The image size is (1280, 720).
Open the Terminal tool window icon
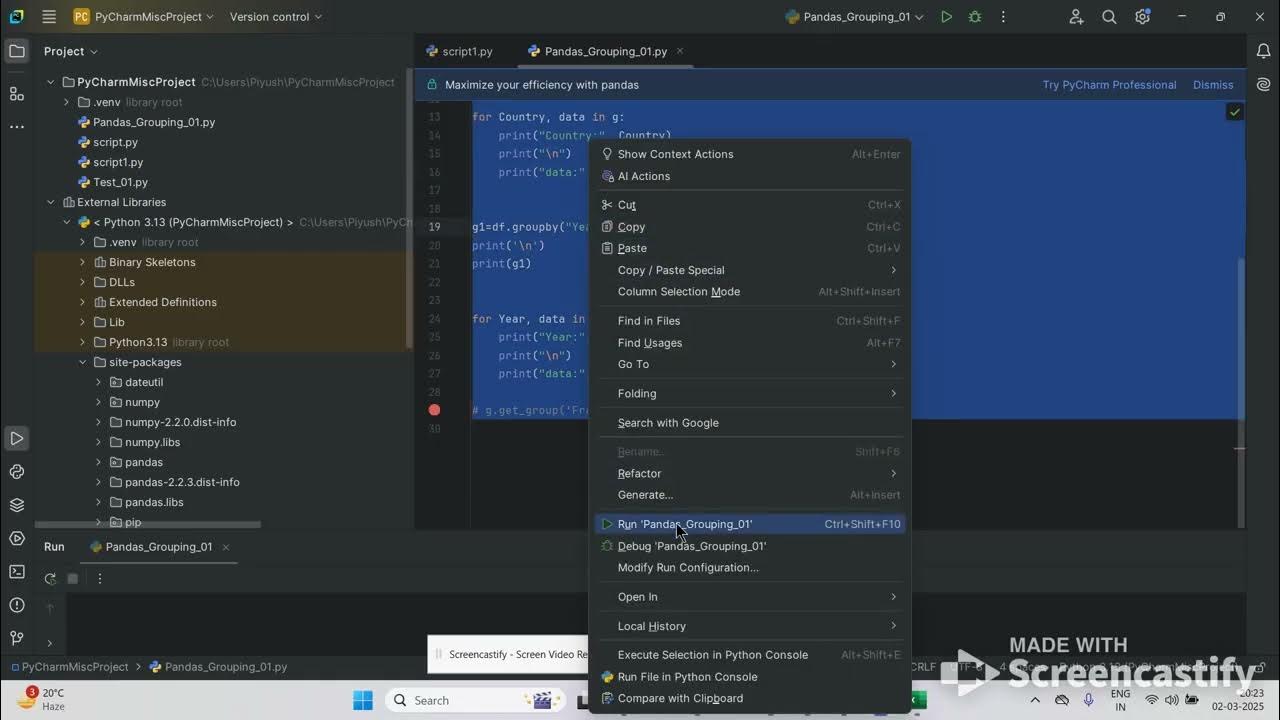(16, 571)
